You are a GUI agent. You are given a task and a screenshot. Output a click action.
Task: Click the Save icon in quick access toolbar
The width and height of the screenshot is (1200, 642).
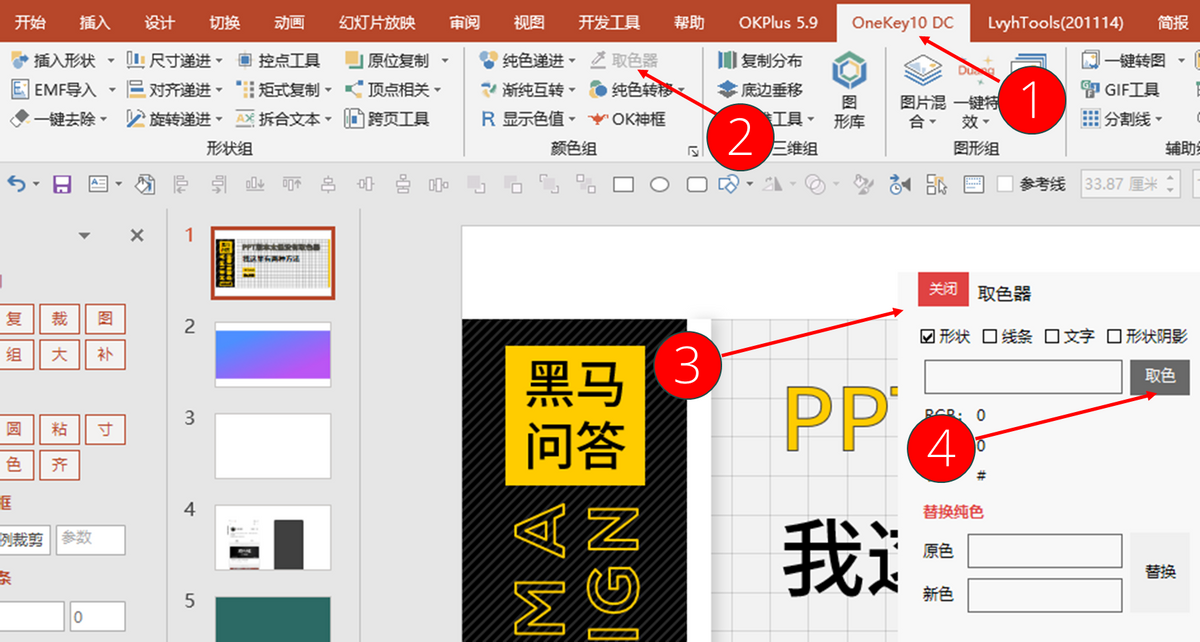62,184
